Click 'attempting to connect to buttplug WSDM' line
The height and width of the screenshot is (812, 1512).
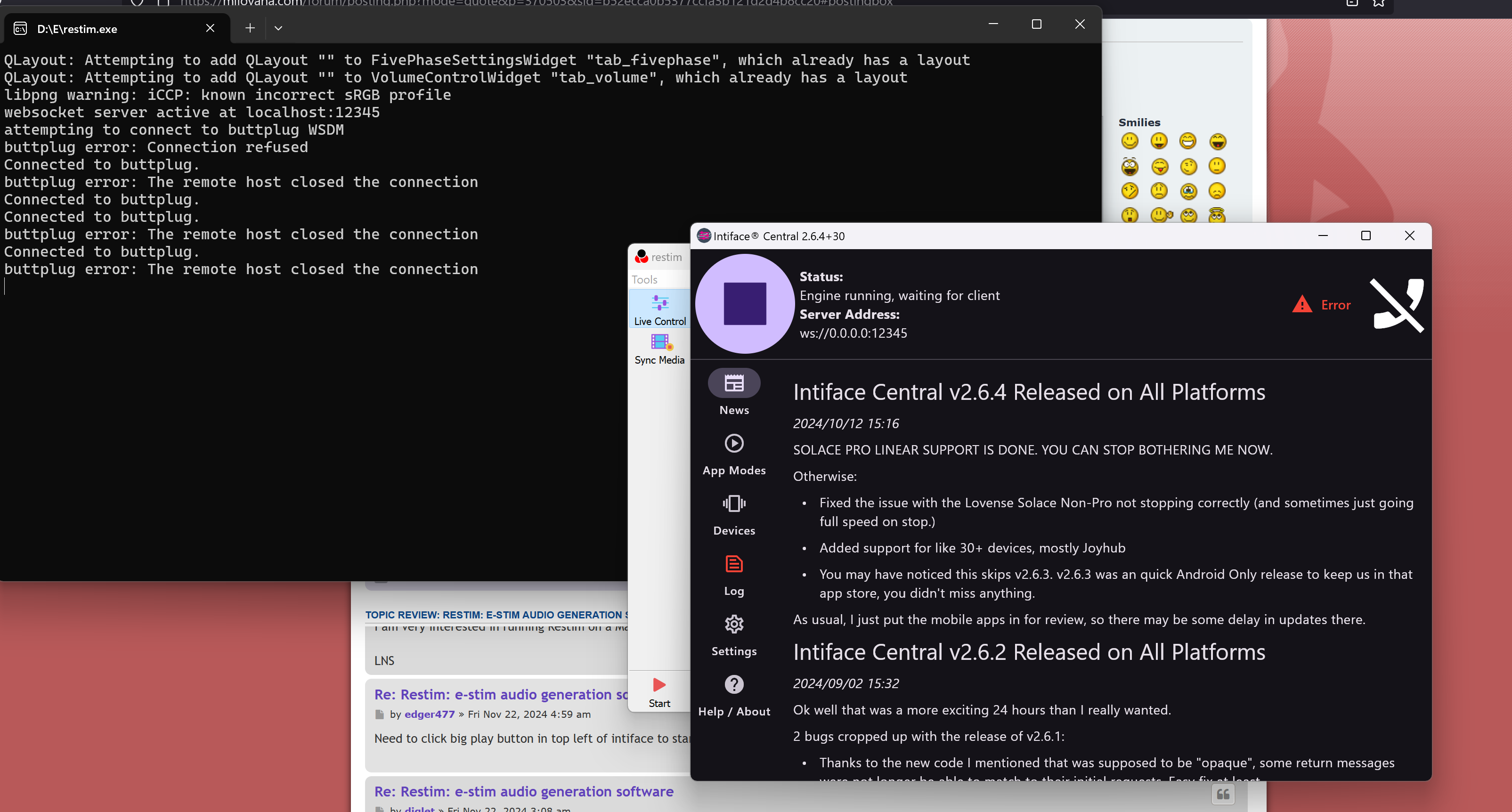(x=174, y=130)
